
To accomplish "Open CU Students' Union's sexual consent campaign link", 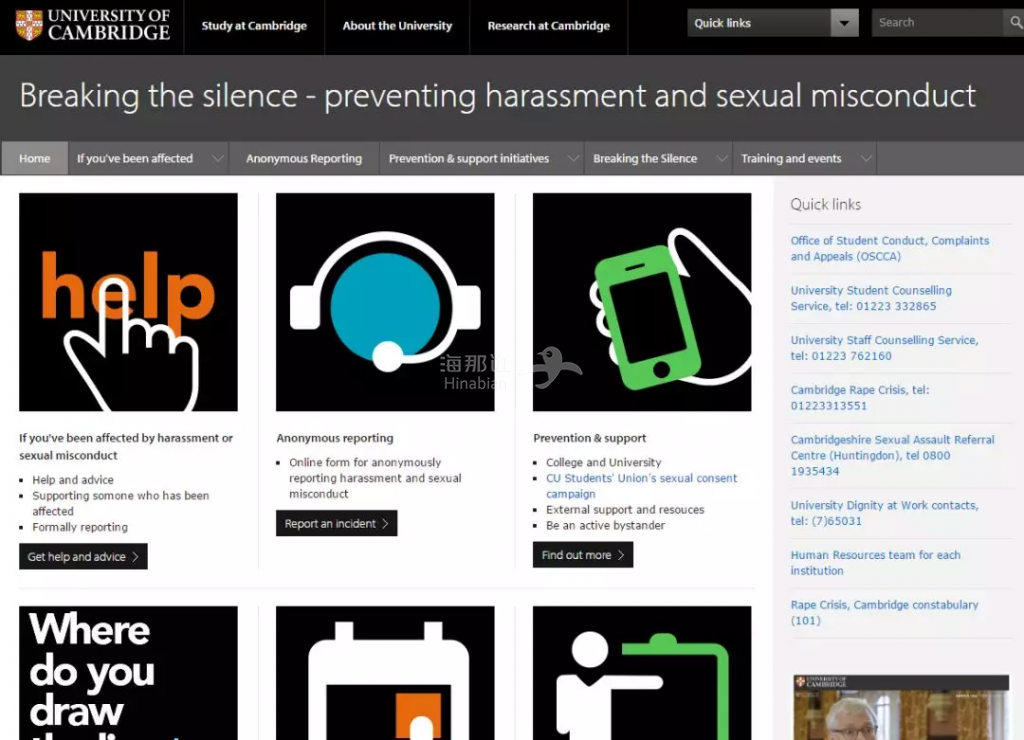I will pos(641,486).
